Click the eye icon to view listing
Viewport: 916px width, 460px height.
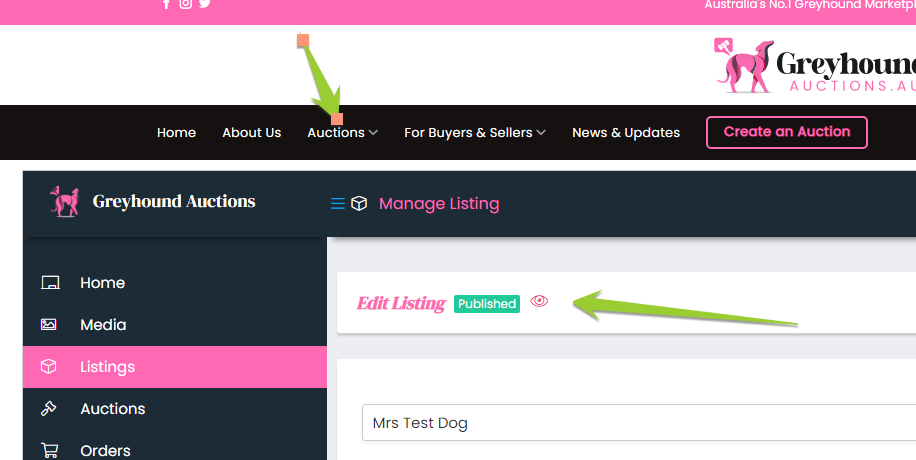(539, 301)
